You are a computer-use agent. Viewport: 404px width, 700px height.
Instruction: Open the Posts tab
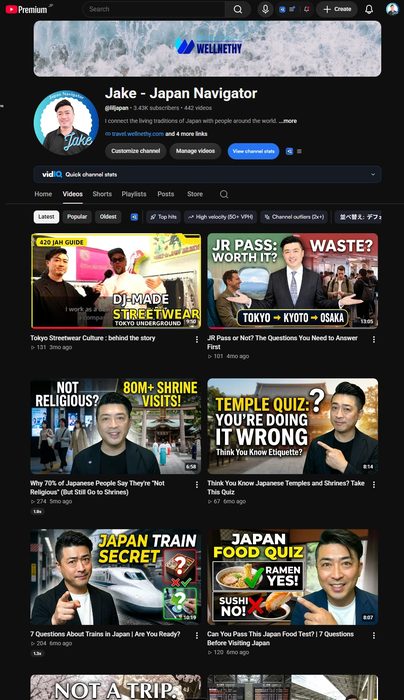click(x=166, y=194)
